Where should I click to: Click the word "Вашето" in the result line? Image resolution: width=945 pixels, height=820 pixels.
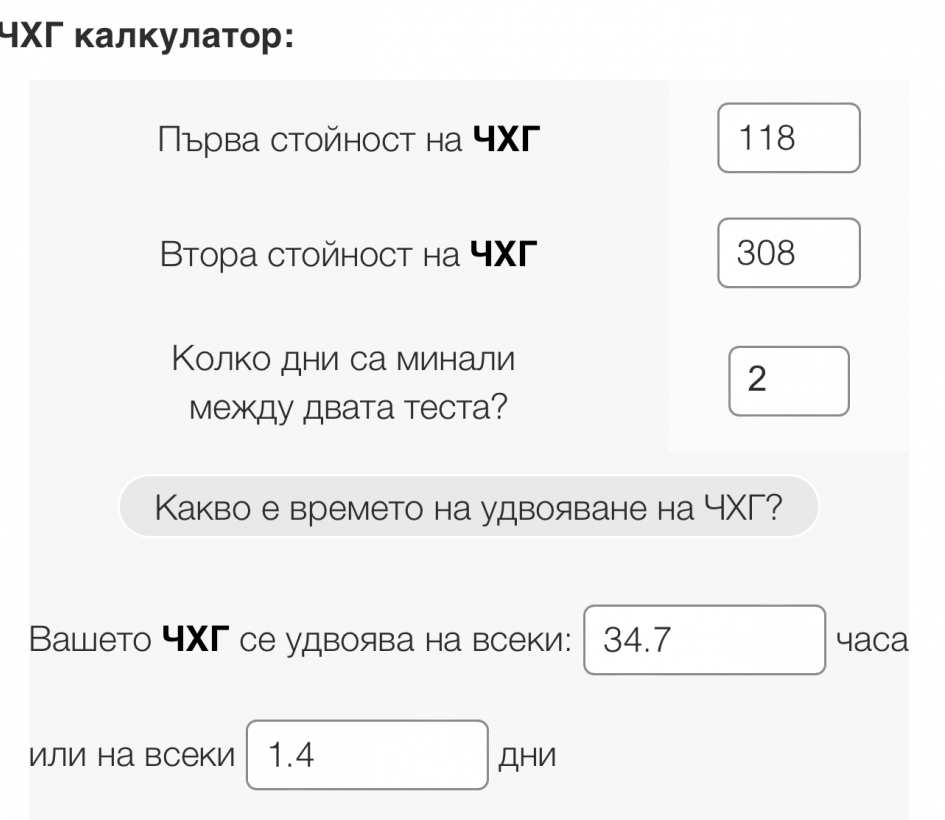(x=90, y=641)
